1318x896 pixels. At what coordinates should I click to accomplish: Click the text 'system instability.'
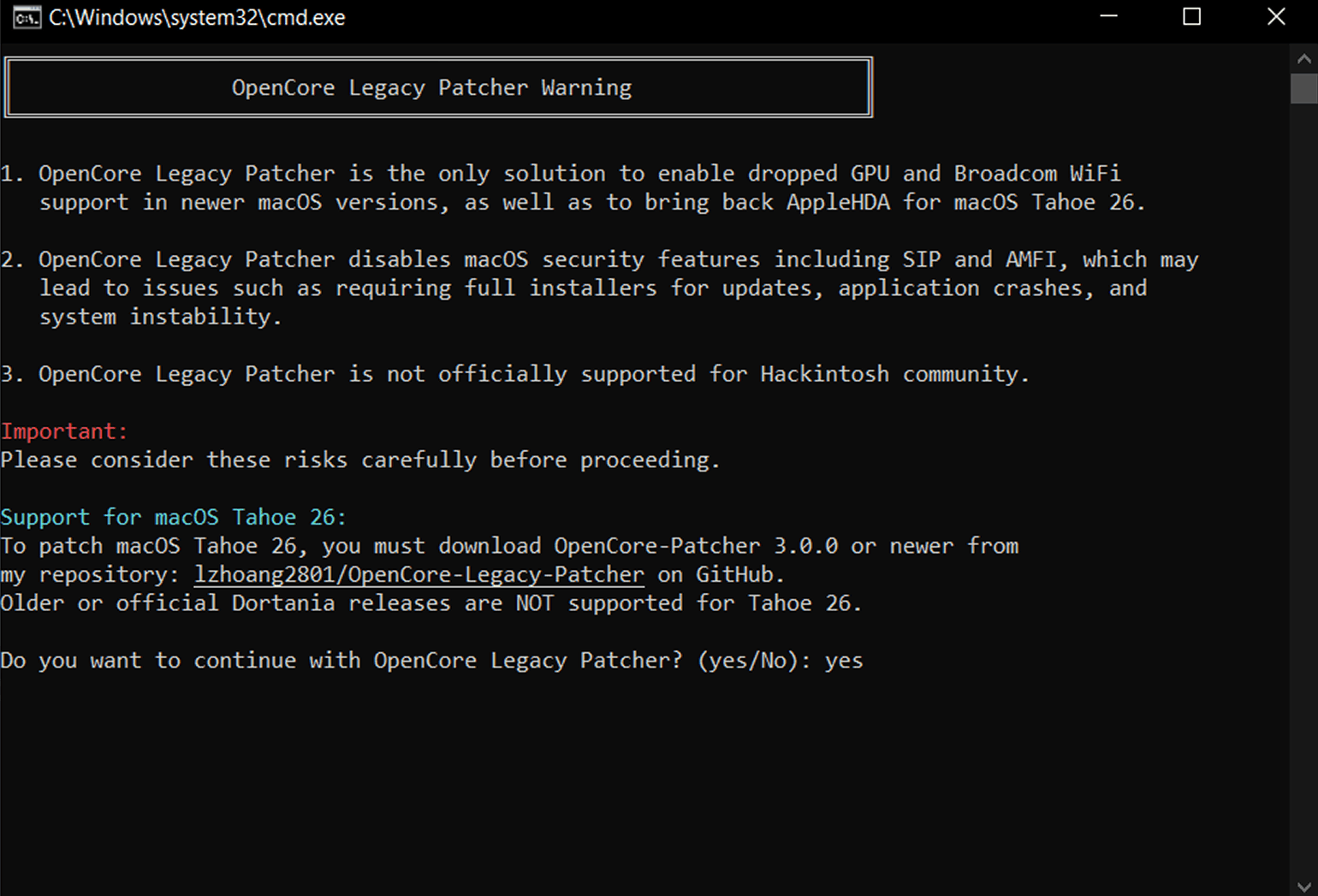point(160,317)
